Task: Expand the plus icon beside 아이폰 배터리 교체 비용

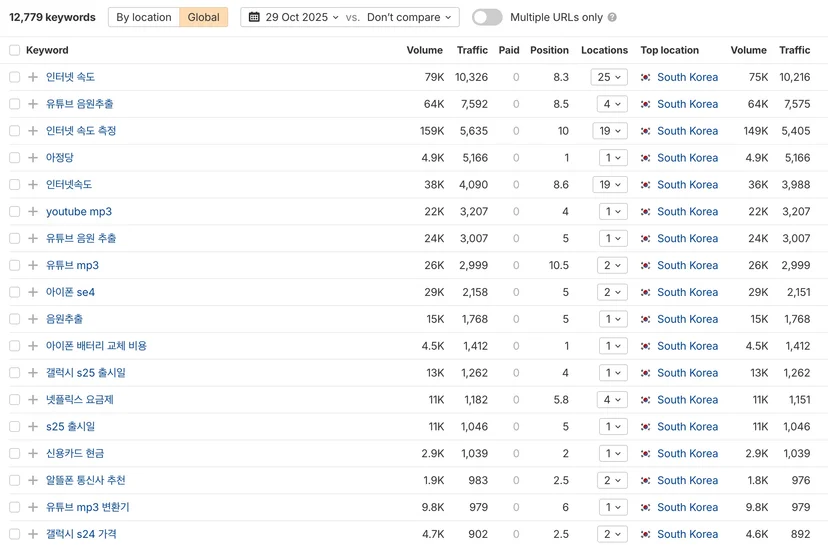Action: click(x=33, y=346)
